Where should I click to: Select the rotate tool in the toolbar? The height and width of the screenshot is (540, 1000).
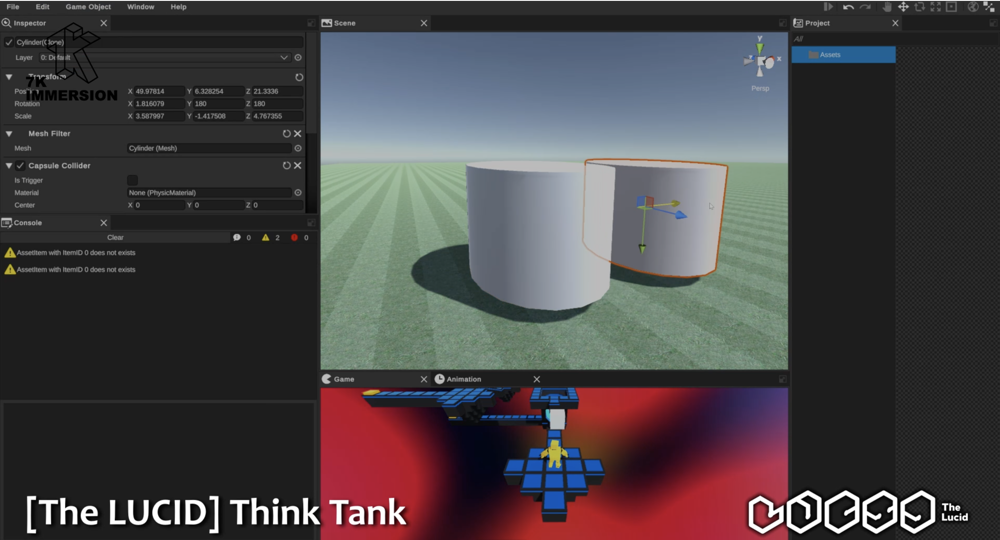[919, 7]
